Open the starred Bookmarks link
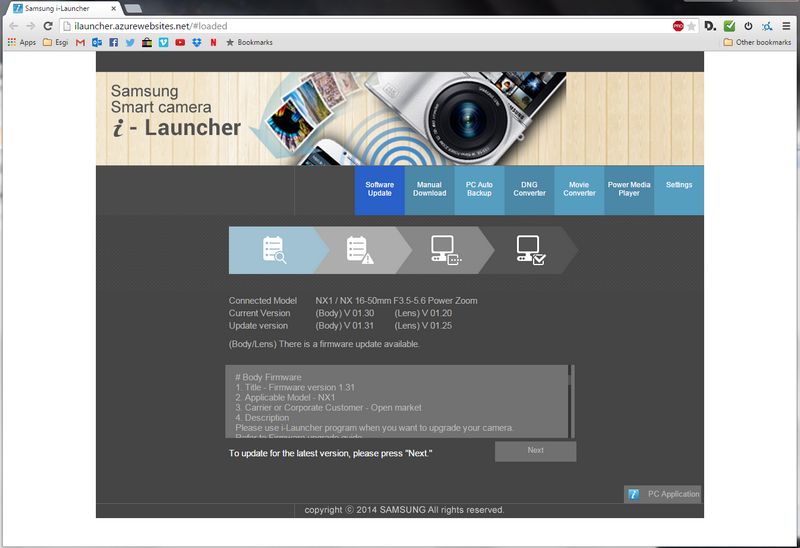800x548 pixels. [249, 42]
